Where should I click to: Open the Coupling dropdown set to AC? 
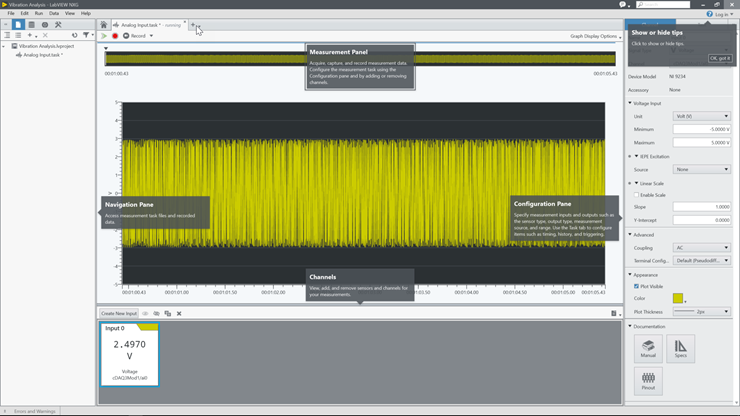point(701,248)
